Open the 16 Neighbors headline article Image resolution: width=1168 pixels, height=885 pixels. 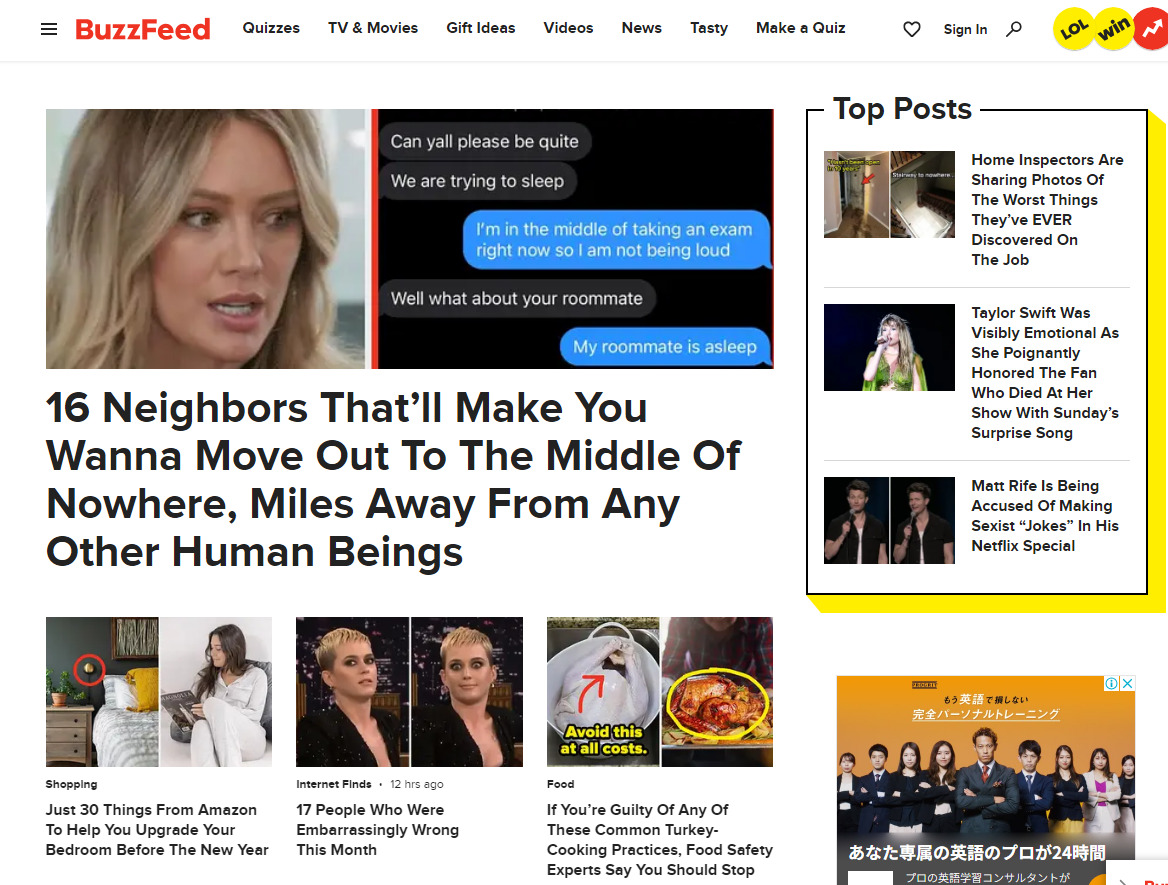[x=393, y=480]
